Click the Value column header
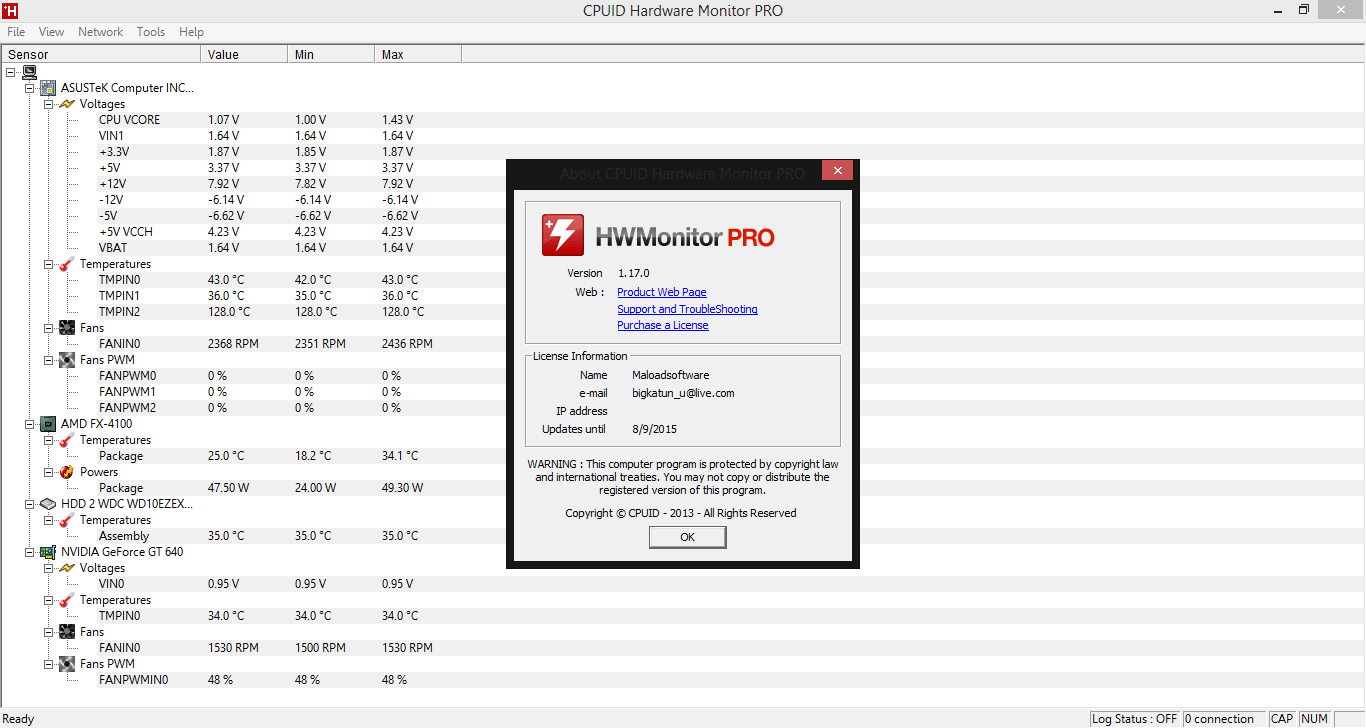Image resolution: width=1366 pixels, height=728 pixels. (x=245, y=54)
